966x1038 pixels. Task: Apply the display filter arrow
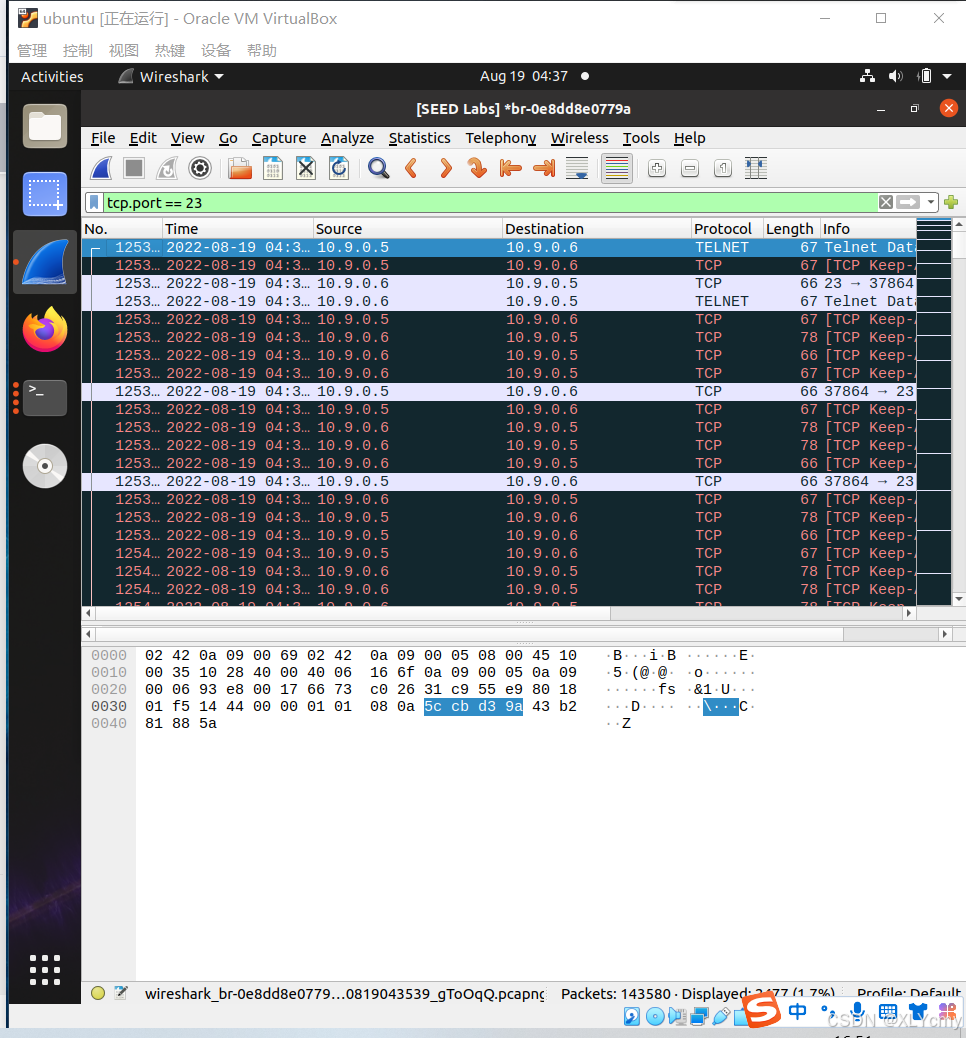[x=908, y=203]
